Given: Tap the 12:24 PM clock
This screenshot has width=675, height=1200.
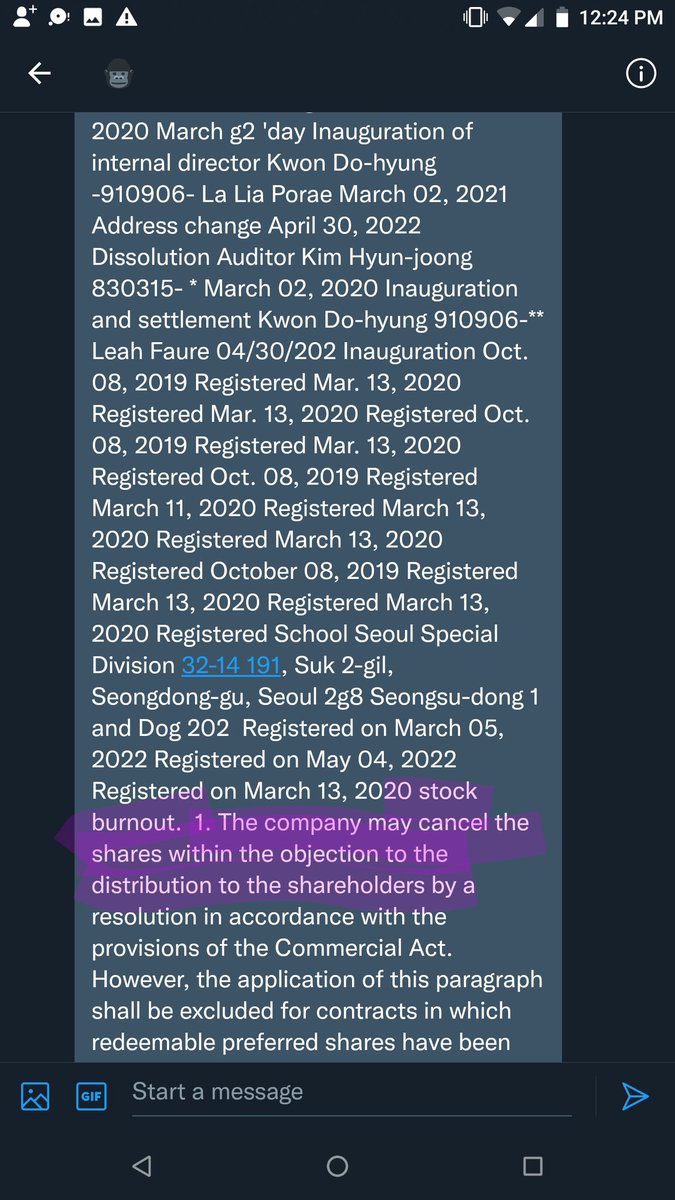Looking at the screenshot, I should pyautogui.click(x=621, y=17).
